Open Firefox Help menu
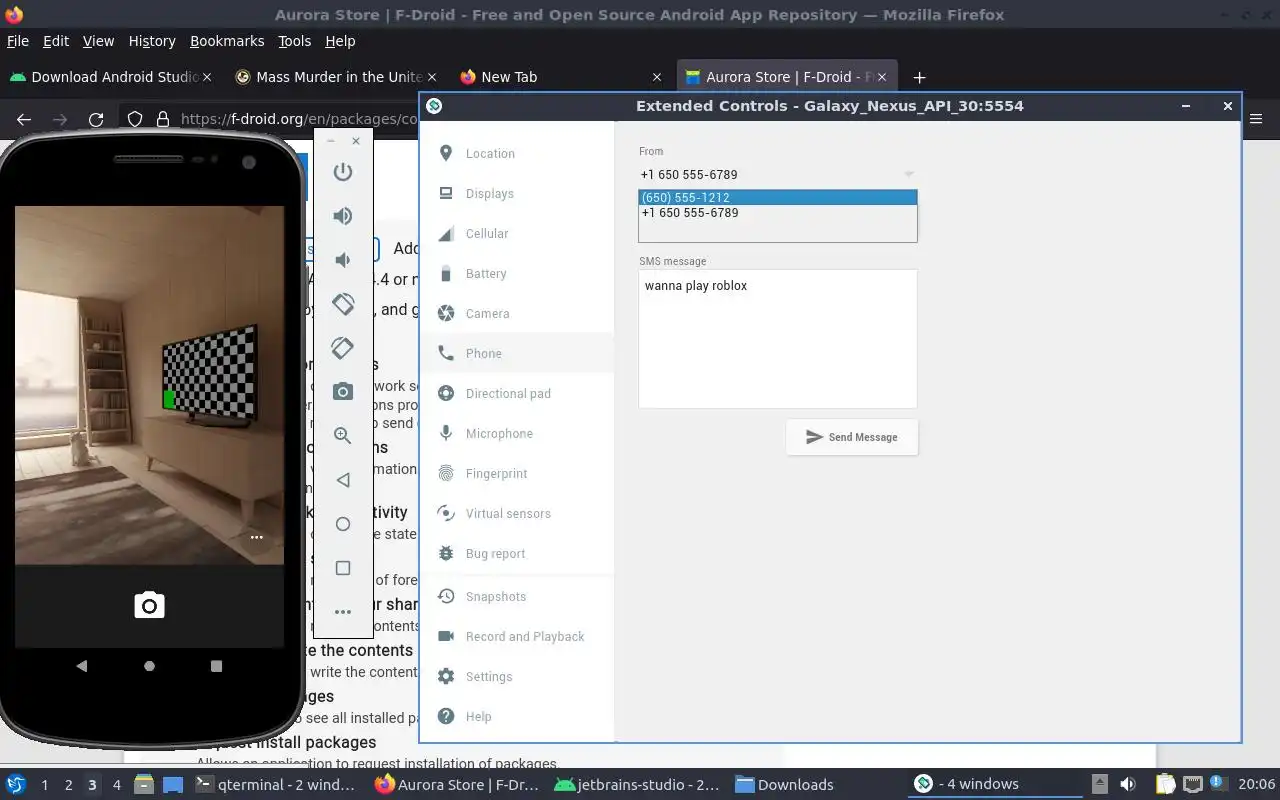The height and width of the screenshot is (800, 1280). [340, 41]
